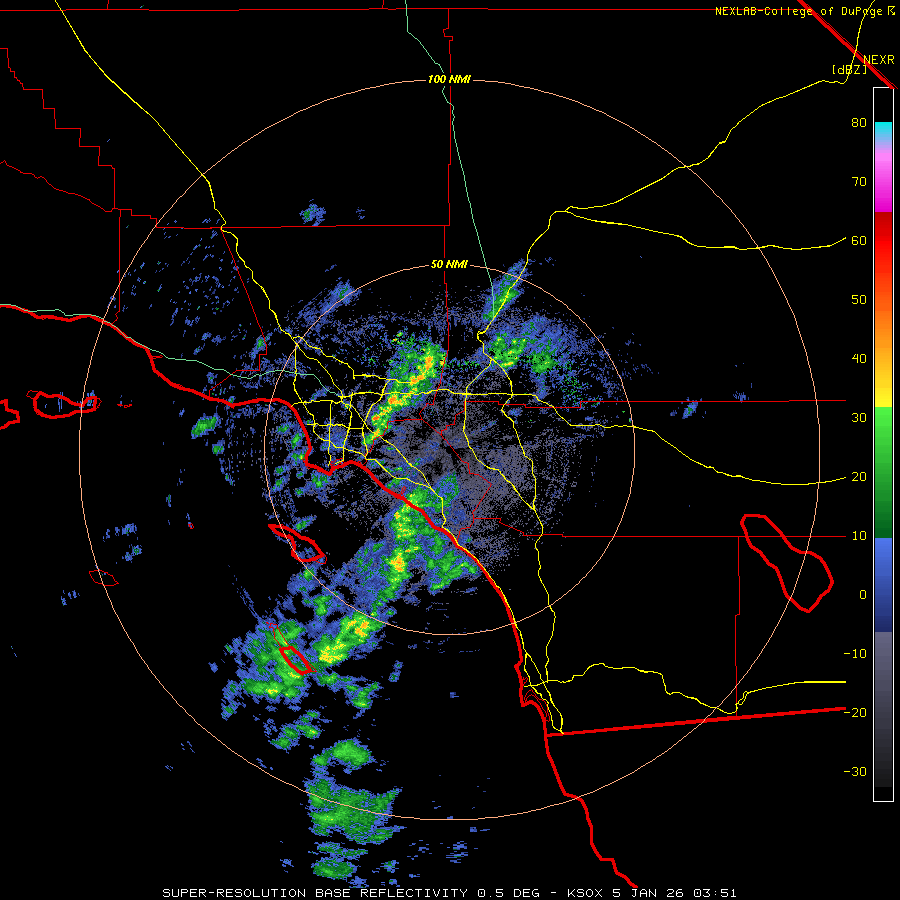This screenshot has height=900, width=900.
Task: Click the 20 dBZ scale label
Action: (859, 477)
